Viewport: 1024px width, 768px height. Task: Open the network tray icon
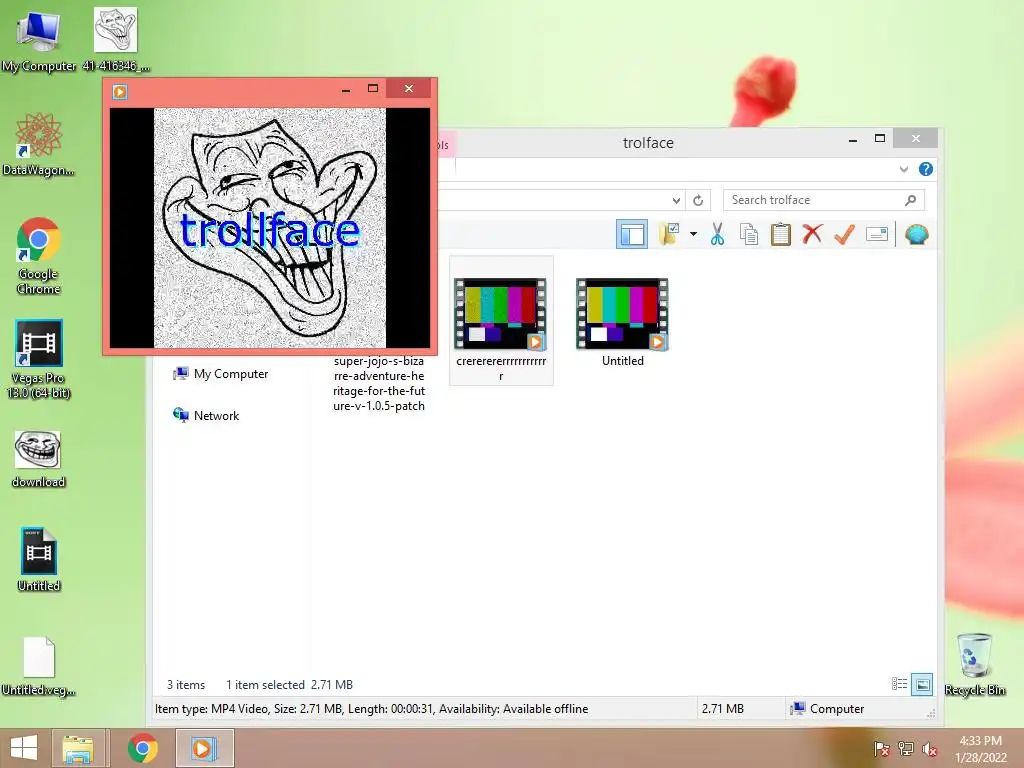tap(906, 749)
